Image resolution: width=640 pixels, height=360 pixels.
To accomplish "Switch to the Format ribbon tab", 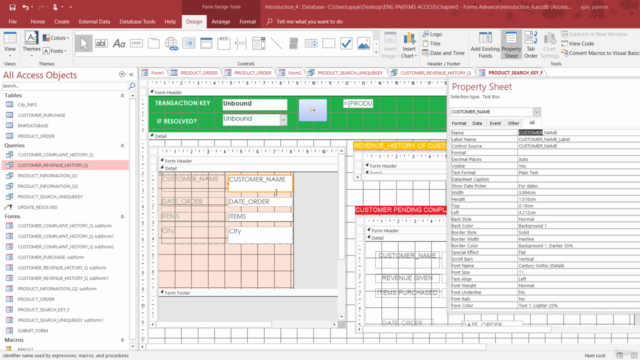I will [x=247, y=22].
